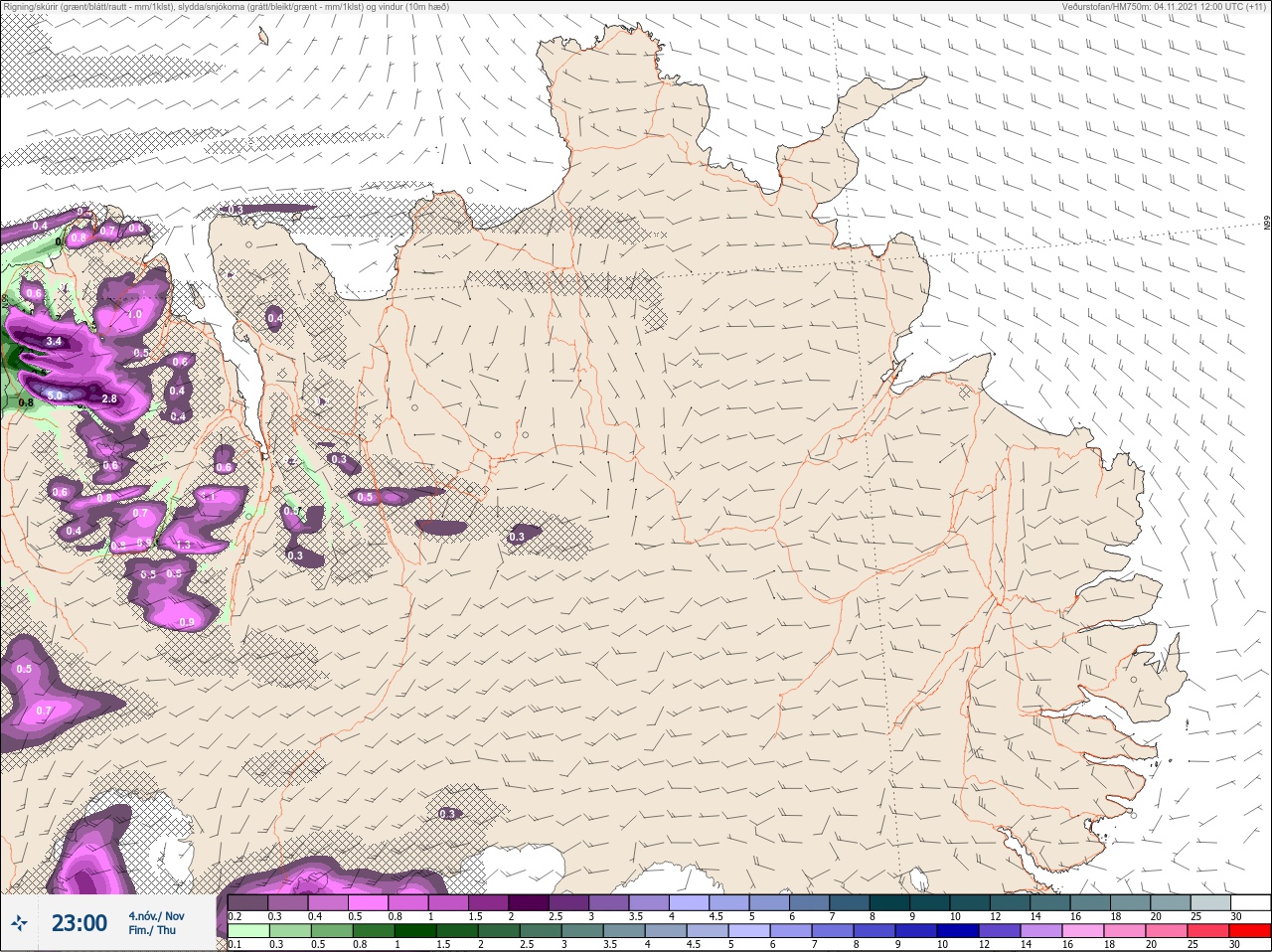The image size is (1272, 952).
Task: Click the 1.0 precipitation value on the map
Action: [x=135, y=314]
